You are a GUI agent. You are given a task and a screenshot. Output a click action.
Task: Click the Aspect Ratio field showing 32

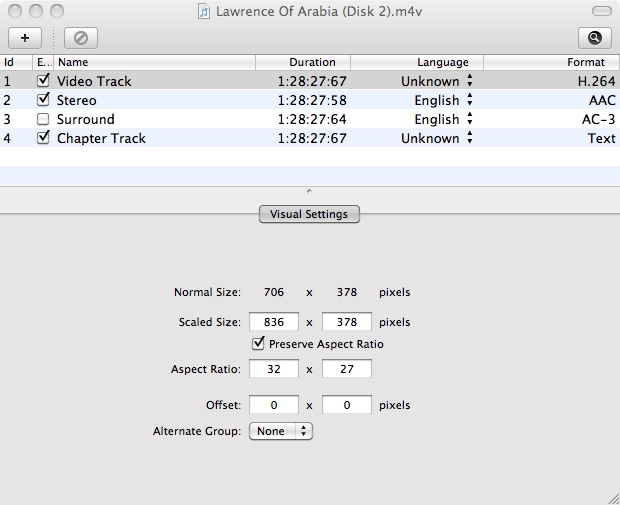(x=274, y=369)
